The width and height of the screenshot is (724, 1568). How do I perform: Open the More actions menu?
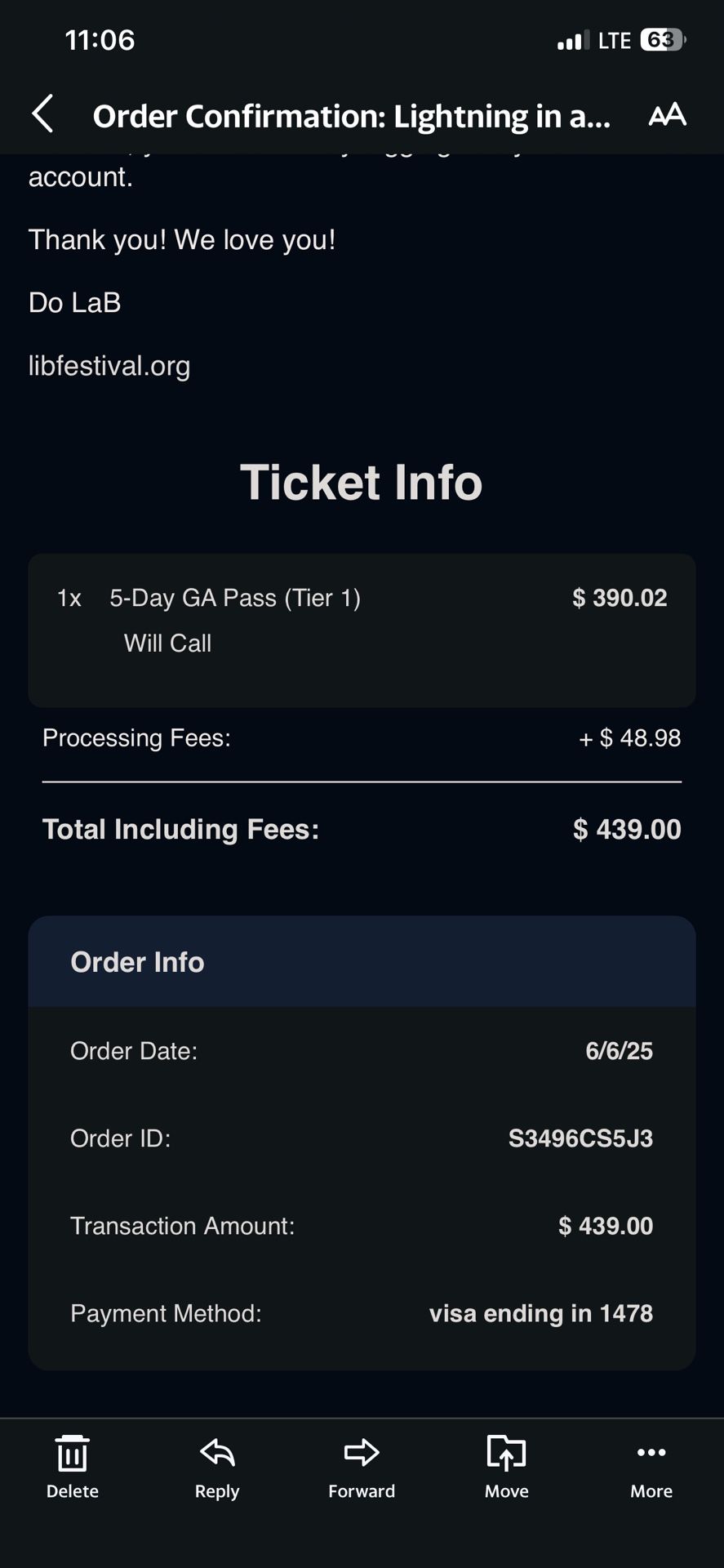coord(651,1466)
